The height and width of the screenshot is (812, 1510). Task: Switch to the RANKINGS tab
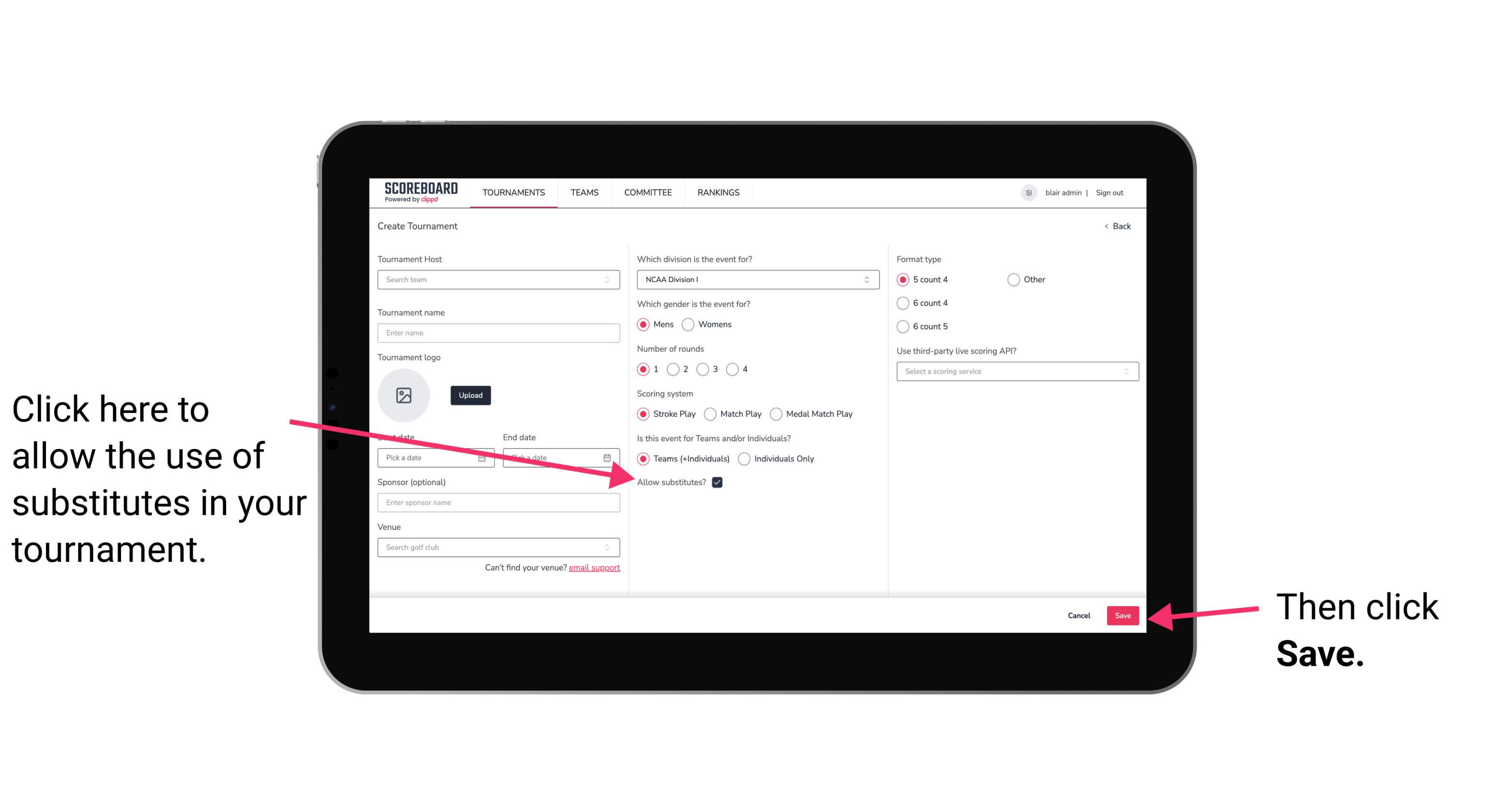(x=718, y=192)
